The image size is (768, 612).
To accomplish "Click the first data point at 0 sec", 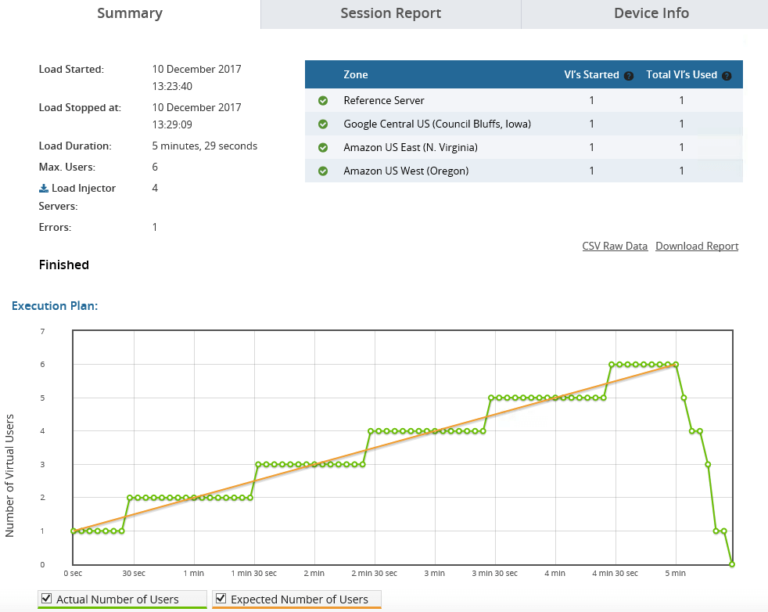I will pos(73,531).
